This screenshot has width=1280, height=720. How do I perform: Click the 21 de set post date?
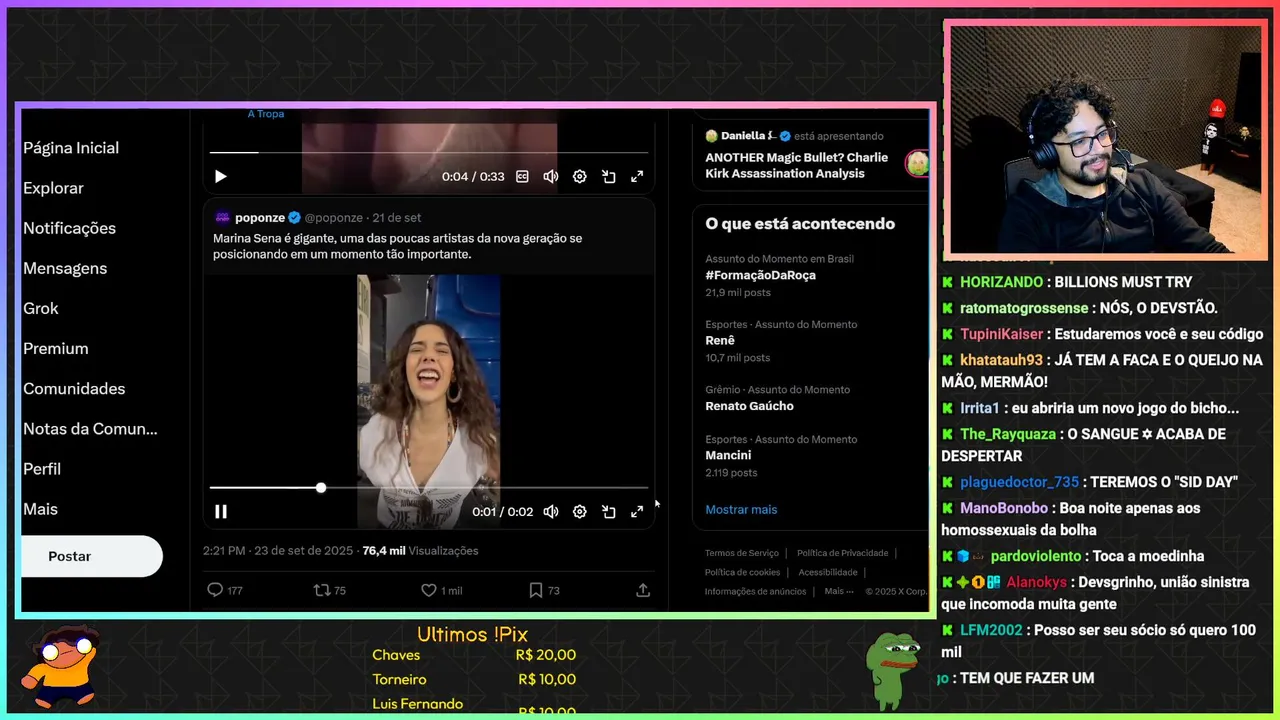397,218
